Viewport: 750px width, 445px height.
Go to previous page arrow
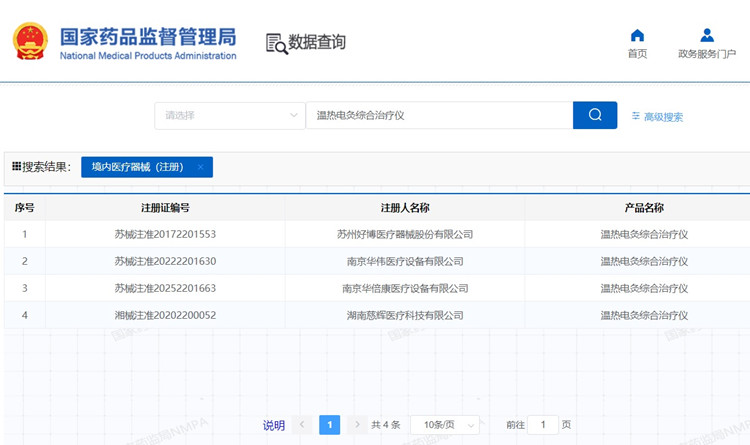302,425
